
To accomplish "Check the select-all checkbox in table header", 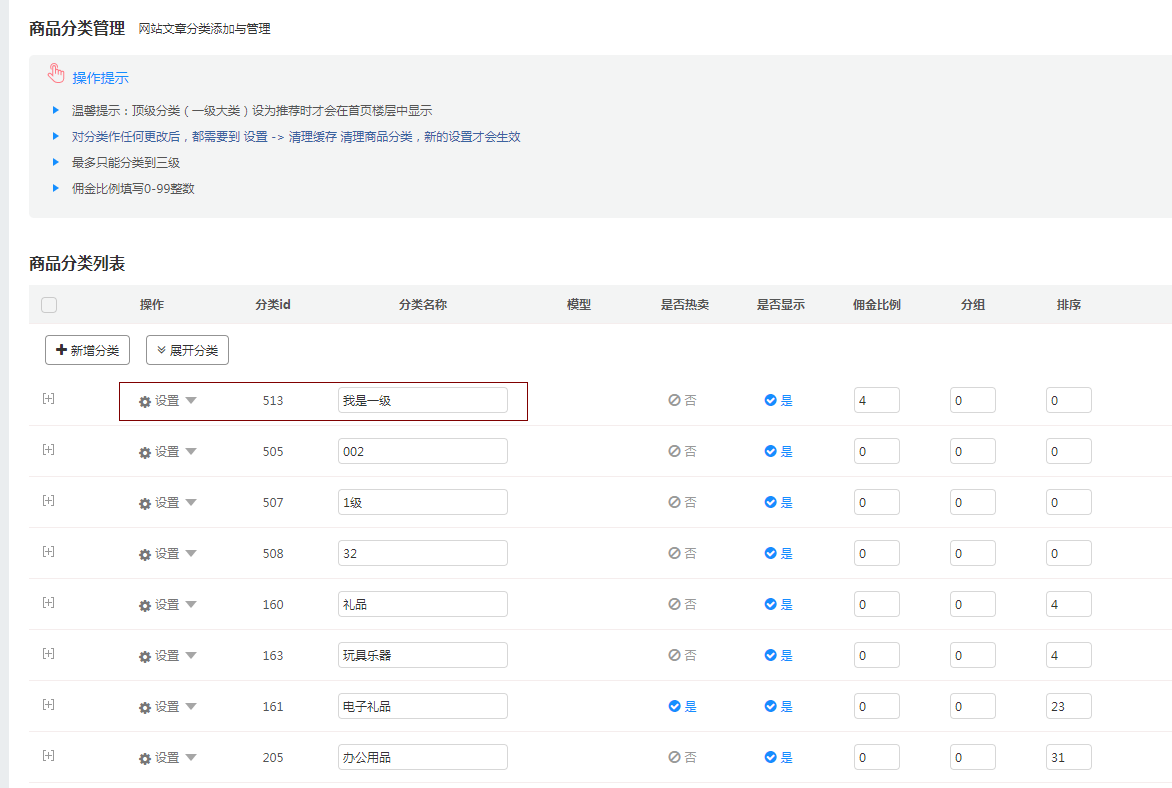I will [x=49, y=305].
